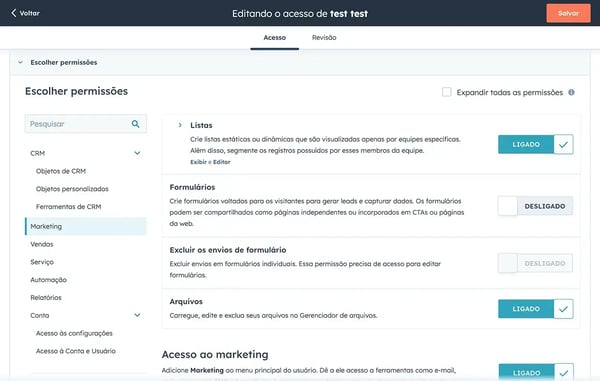Viewport: 600px width, 381px height.
Task: Collapse the Escolher permissões section chevron
Action: pos(21,62)
